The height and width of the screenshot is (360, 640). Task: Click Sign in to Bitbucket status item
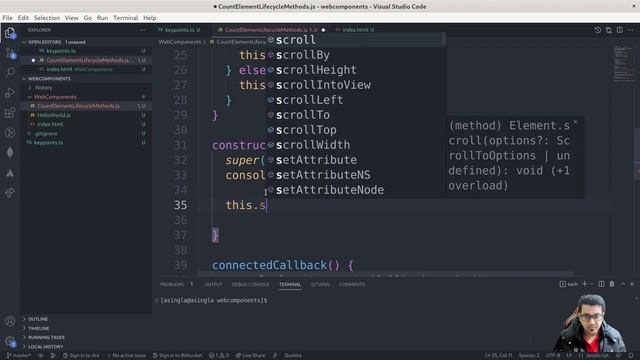pyautogui.click(x=178, y=356)
